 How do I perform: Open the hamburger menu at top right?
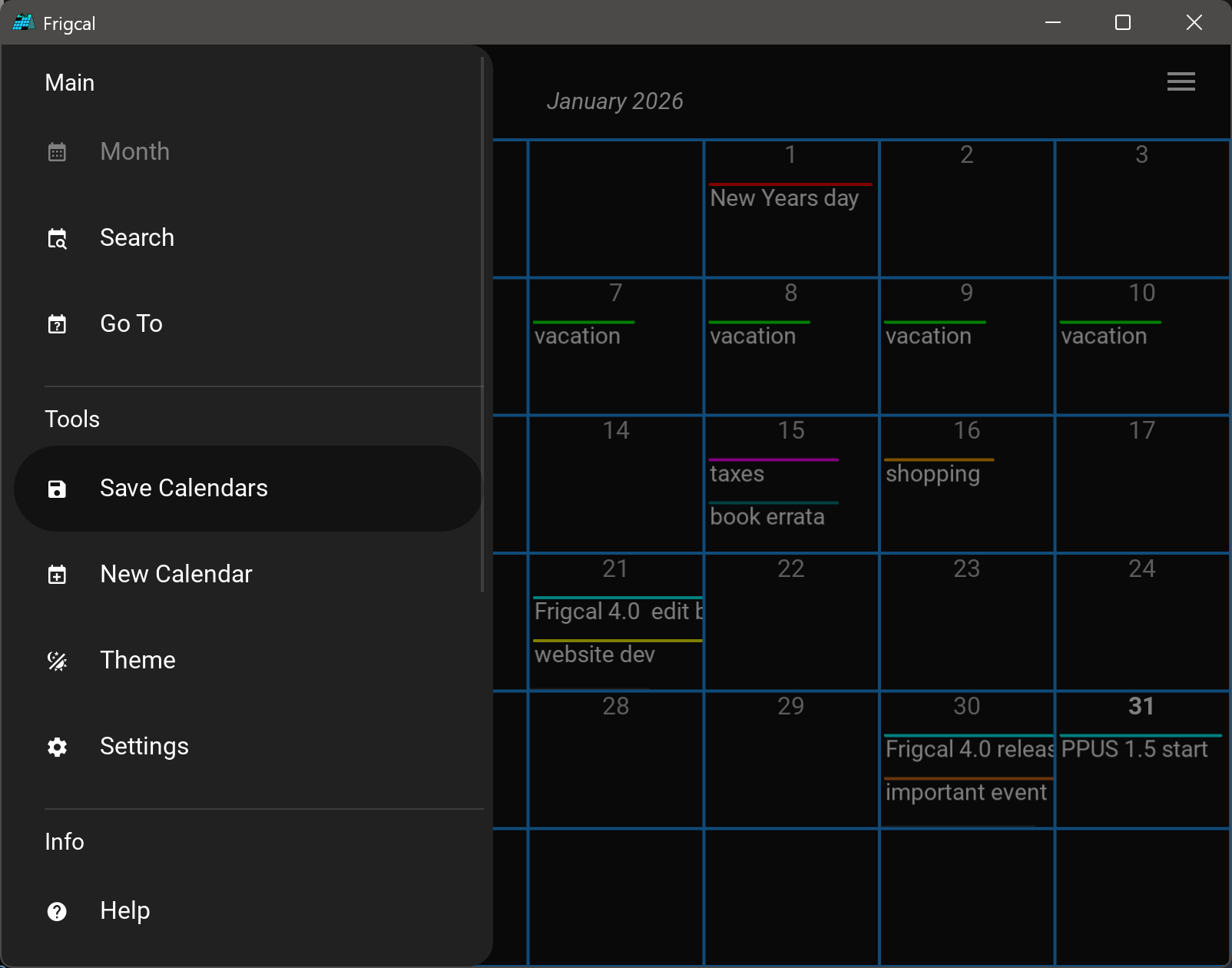coord(1181,81)
